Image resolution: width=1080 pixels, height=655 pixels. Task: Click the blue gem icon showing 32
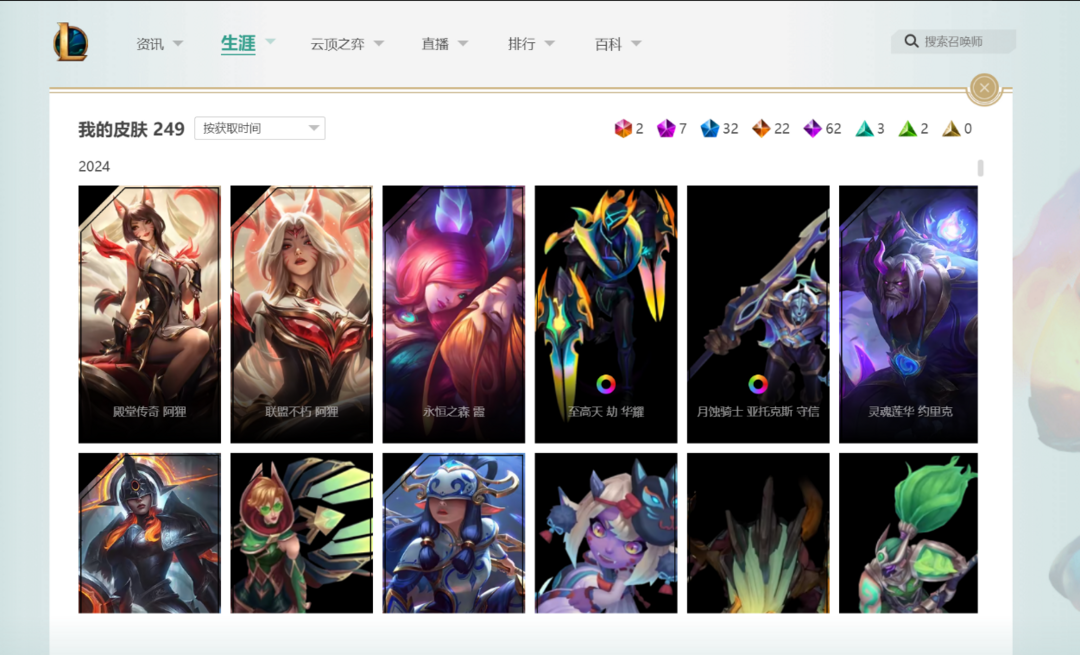click(709, 129)
